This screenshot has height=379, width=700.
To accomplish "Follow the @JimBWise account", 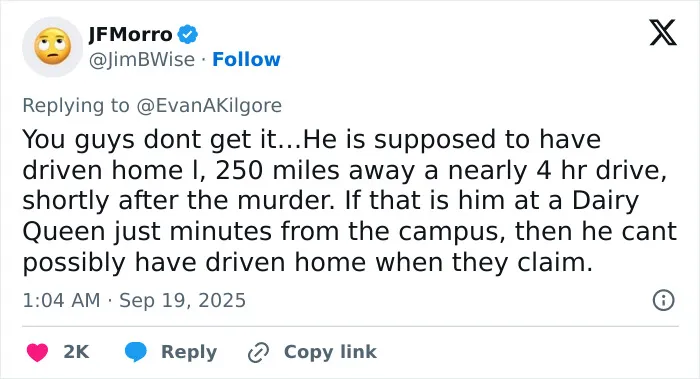I will [x=246, y=59].
